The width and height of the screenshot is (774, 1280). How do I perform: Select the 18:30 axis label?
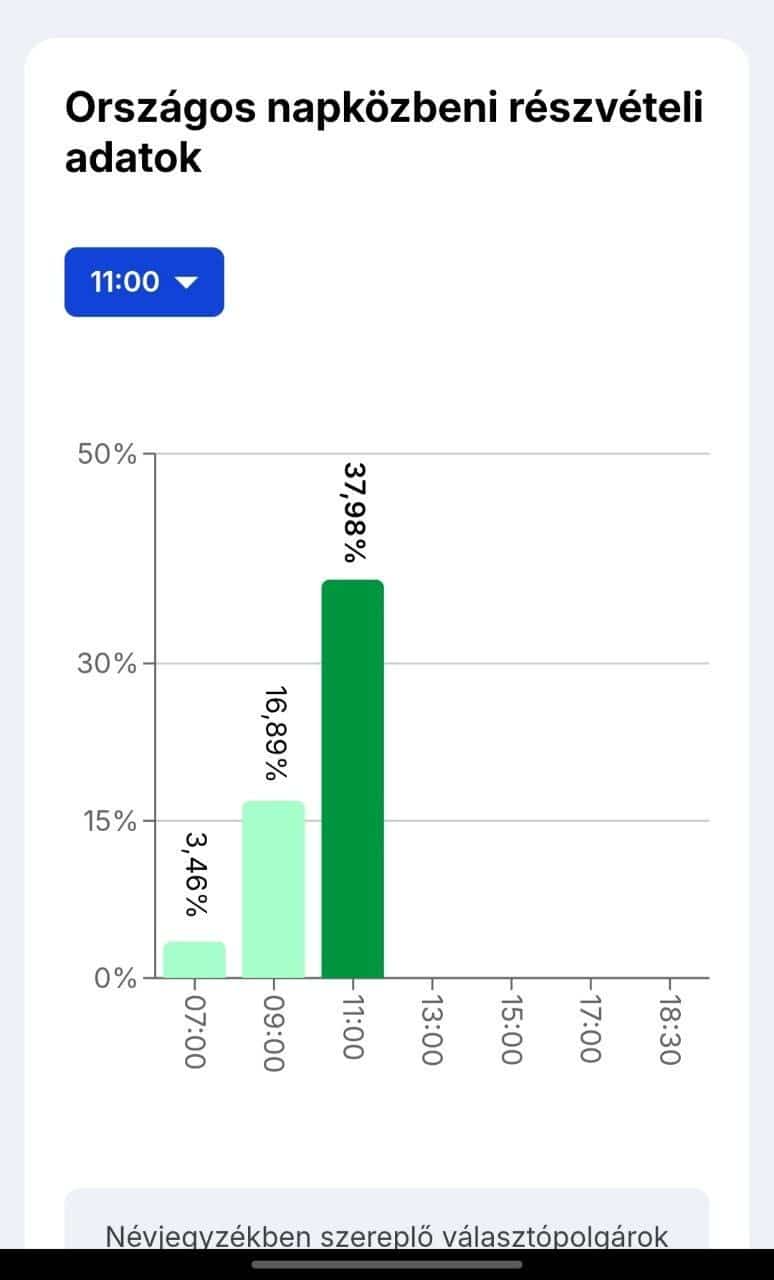[669, 1032]
